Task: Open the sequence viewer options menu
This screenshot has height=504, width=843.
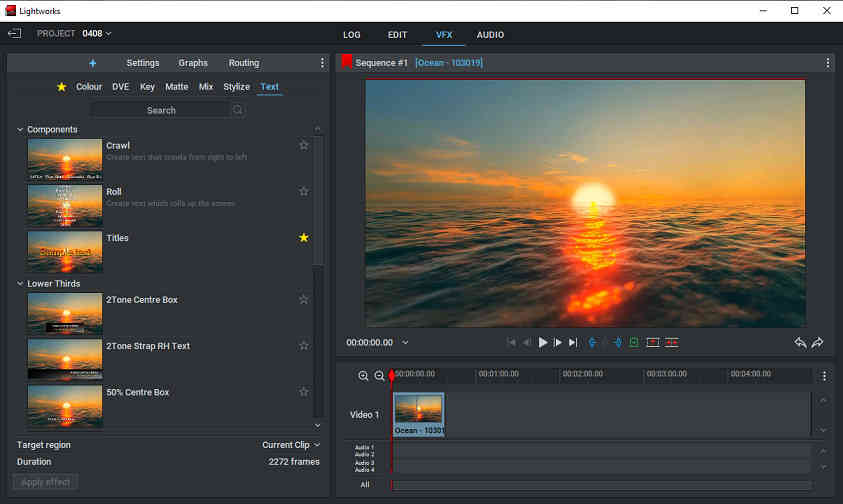Action: 827,63
